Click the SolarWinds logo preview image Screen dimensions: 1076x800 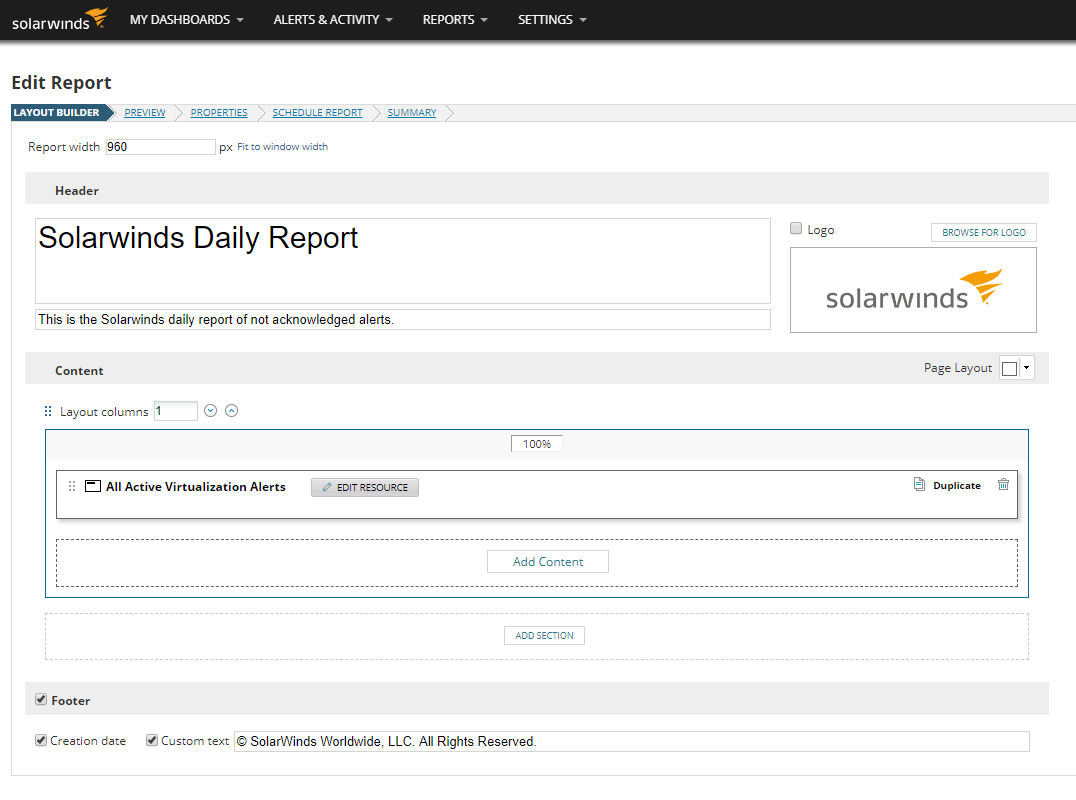coord(913,290)
